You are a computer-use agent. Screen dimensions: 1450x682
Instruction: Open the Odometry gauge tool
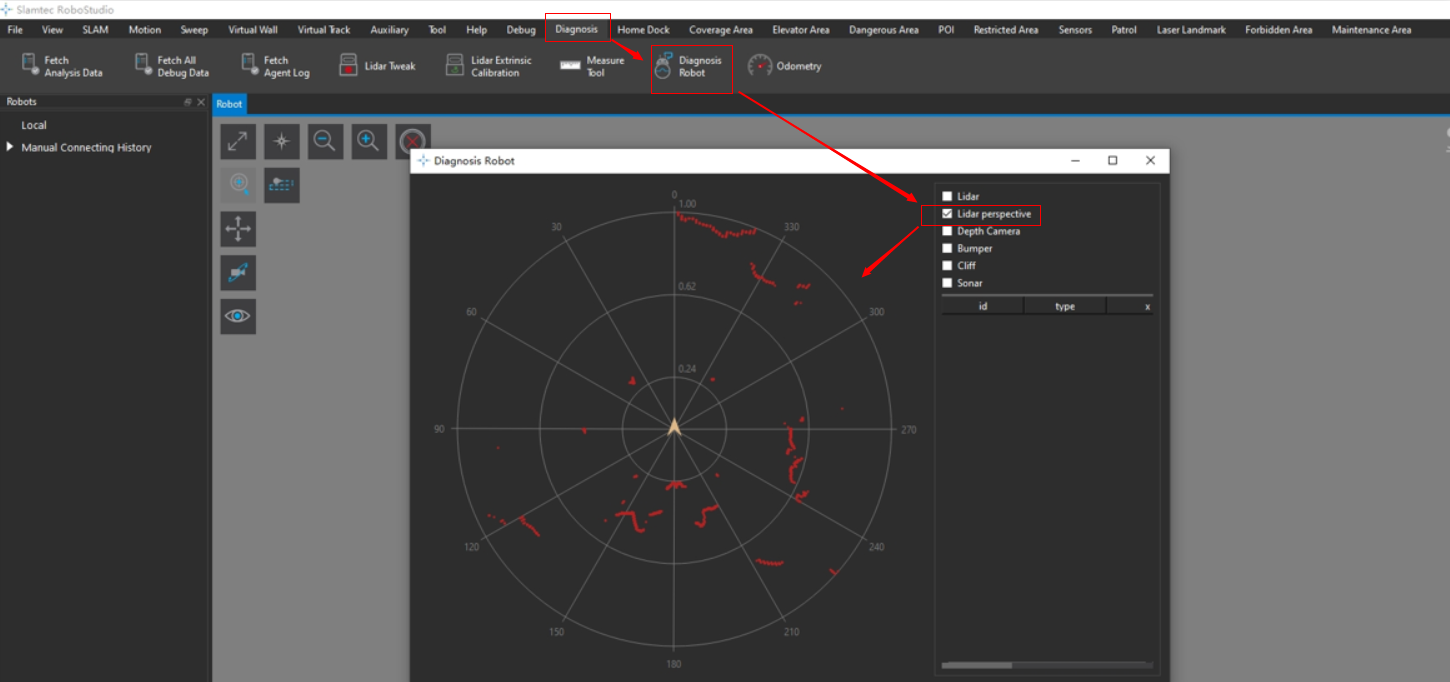tap(785, 66)
